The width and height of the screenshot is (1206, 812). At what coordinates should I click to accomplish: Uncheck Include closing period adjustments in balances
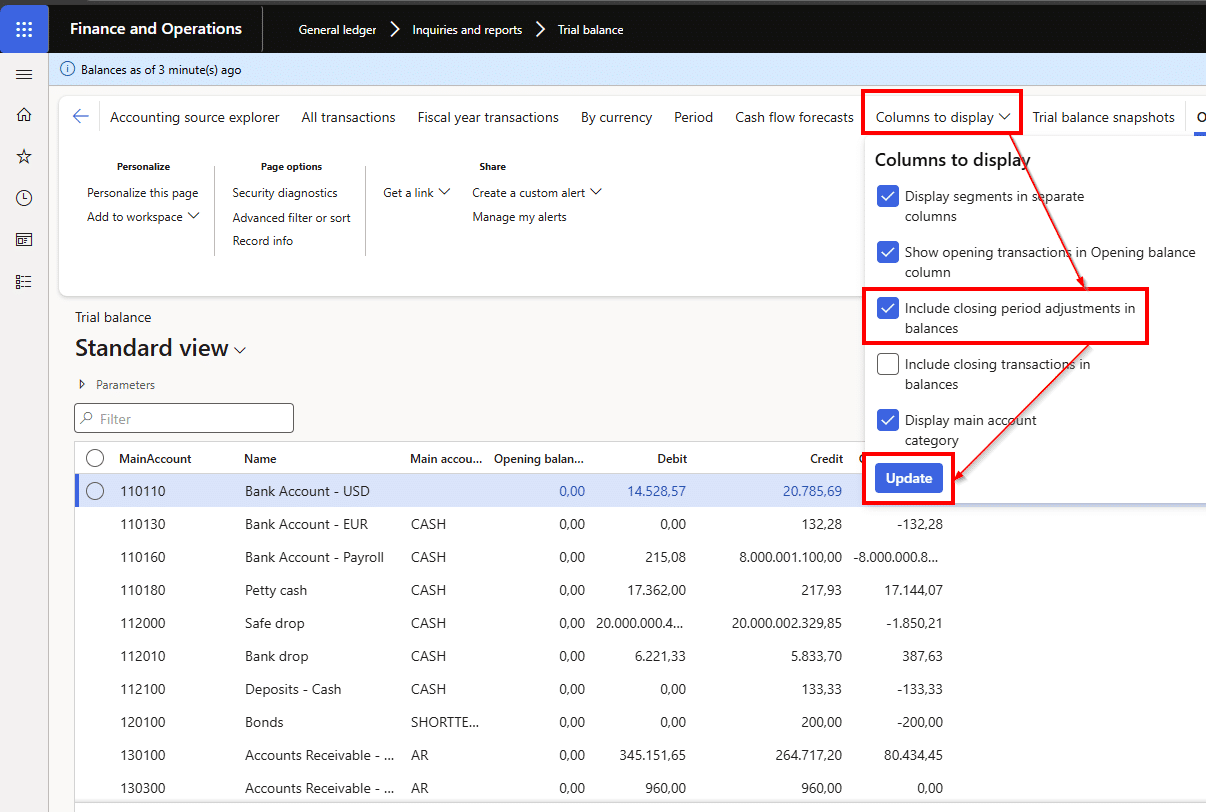[888, 309]
